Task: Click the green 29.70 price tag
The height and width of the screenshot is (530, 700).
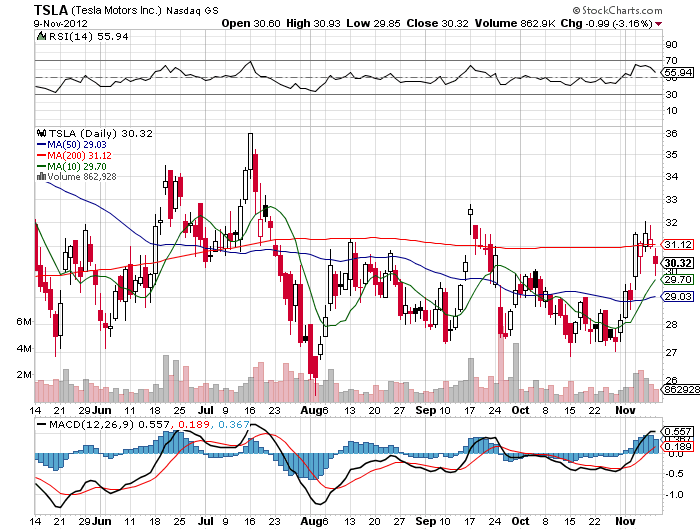Action: [x=678, y=280]
